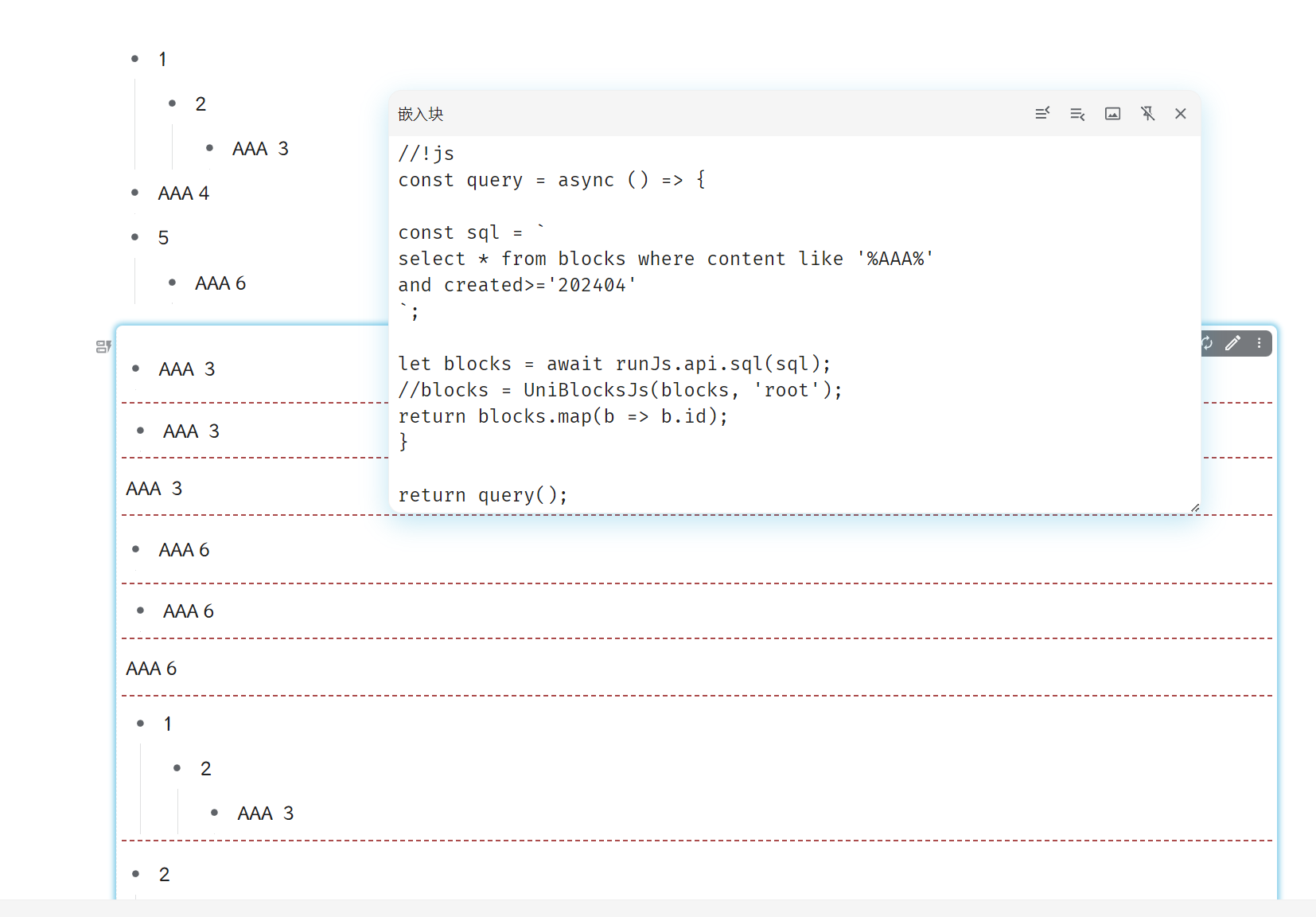This screenshot has width=1316, height=917.
Task: Click the resize handle at 嵌入块 dialog corner
Action: [1194, 508]
